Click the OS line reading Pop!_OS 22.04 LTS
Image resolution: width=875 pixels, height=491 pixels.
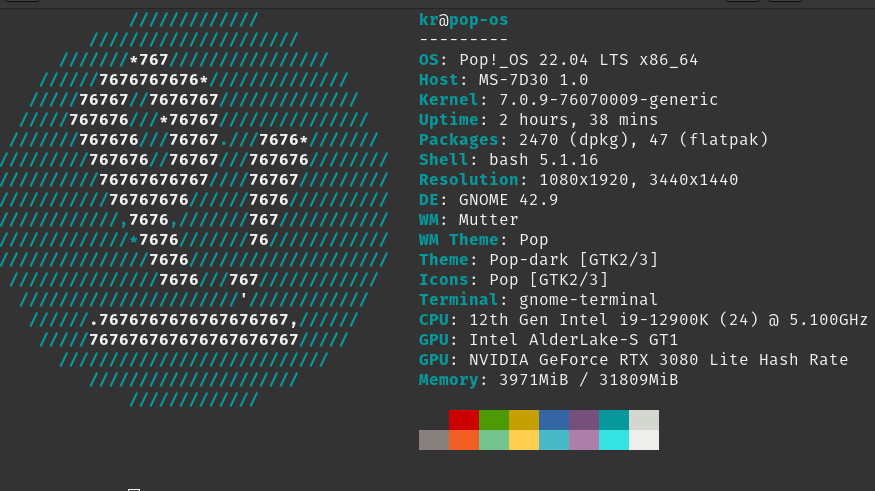tap(559, 60)
